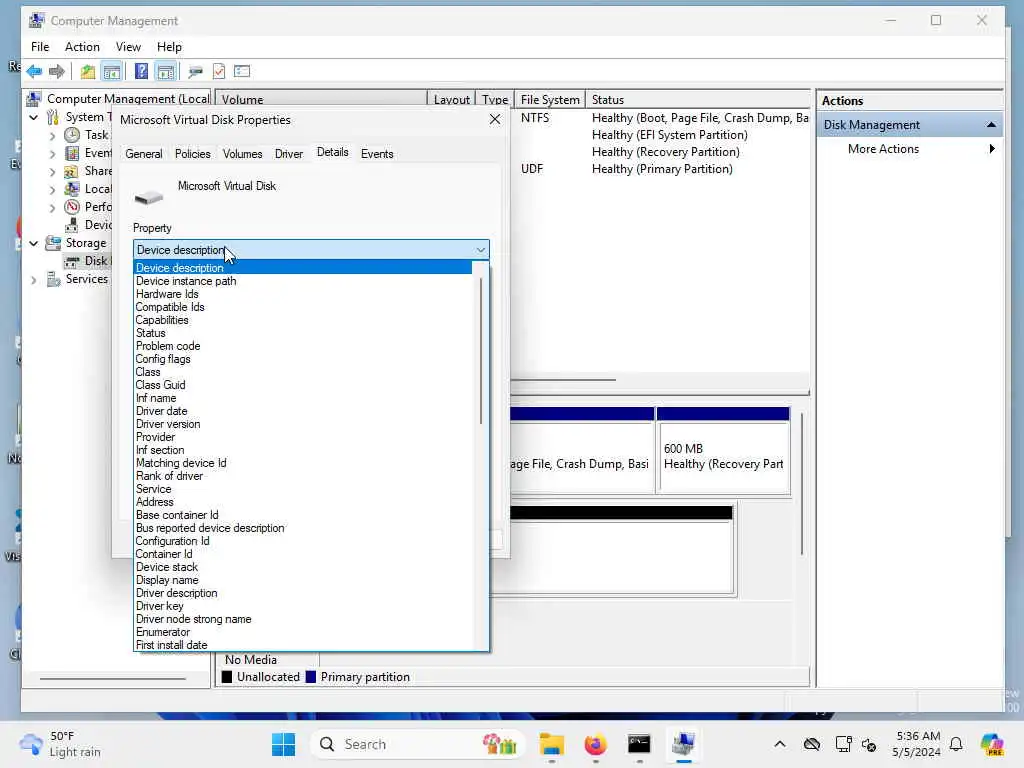Switch to the General tab
Image resolution: width=1024 pixels, height=768 pixels.
pos(144,154)
